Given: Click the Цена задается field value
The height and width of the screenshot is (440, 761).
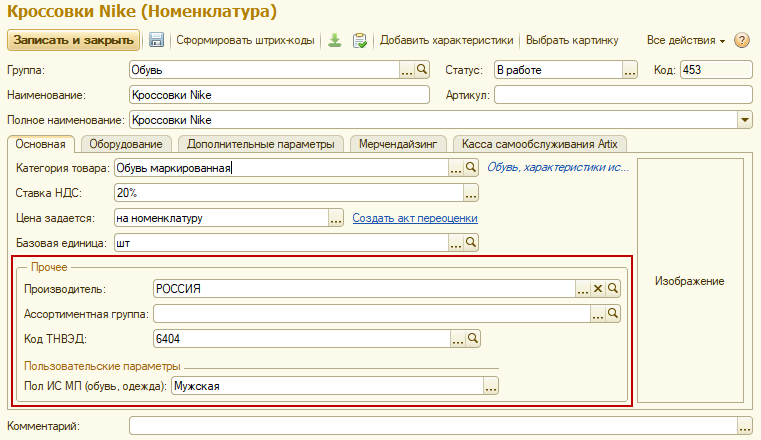Looking at the screenshot, I should (x=221, y=218).
